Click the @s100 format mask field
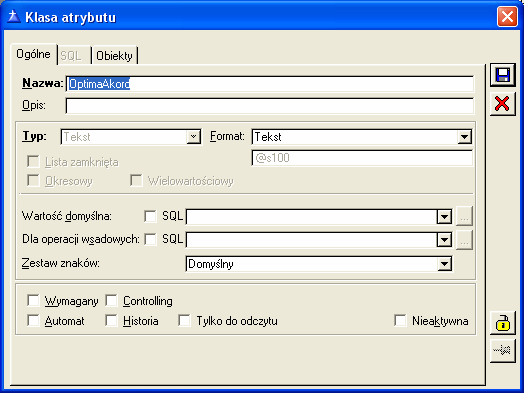Image resolution: width=524 pixels, height=393 pixels. pyautogui.click(x=362, y=158)
